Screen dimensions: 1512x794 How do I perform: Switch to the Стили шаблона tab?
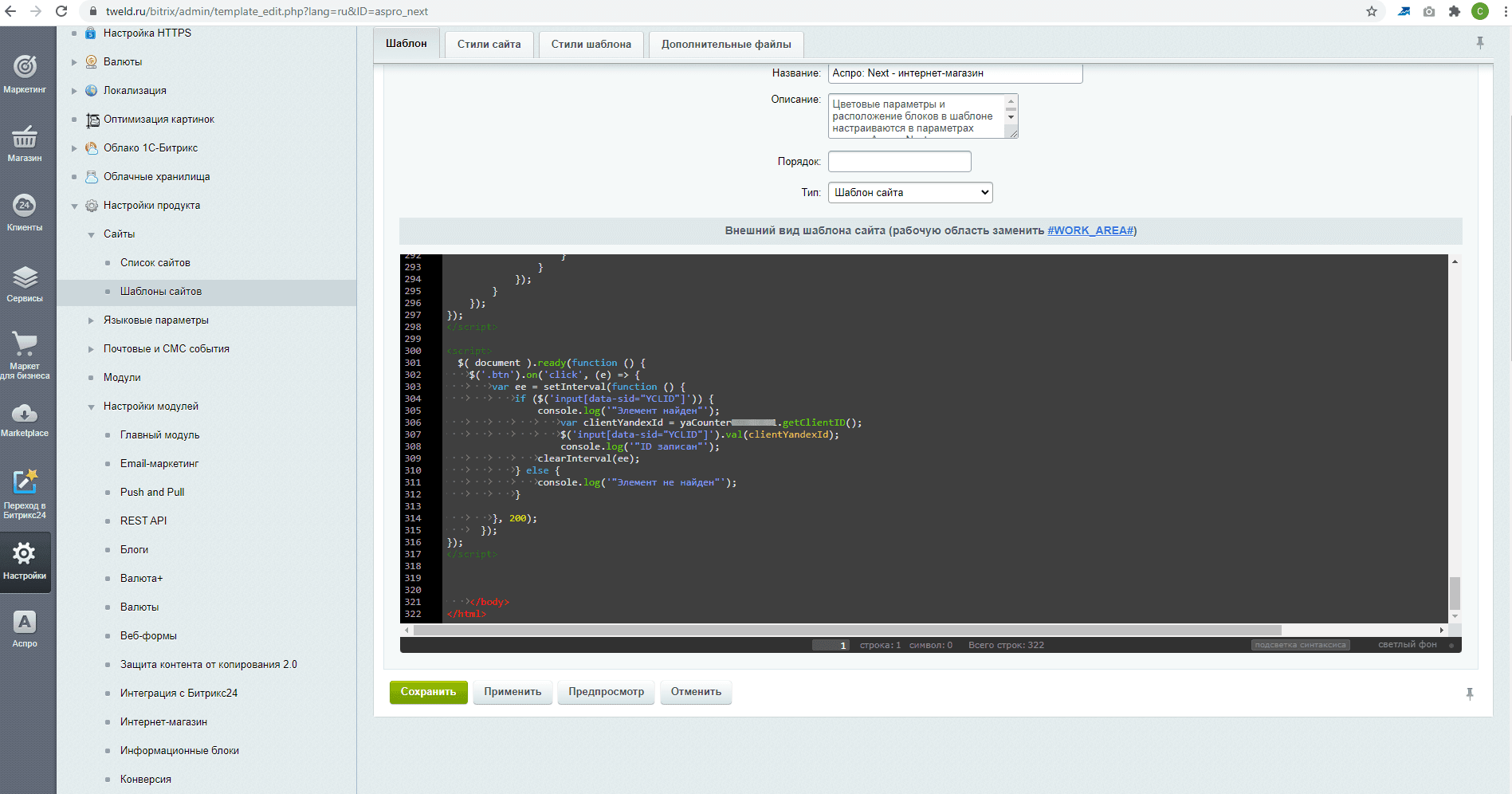[591, 45]
